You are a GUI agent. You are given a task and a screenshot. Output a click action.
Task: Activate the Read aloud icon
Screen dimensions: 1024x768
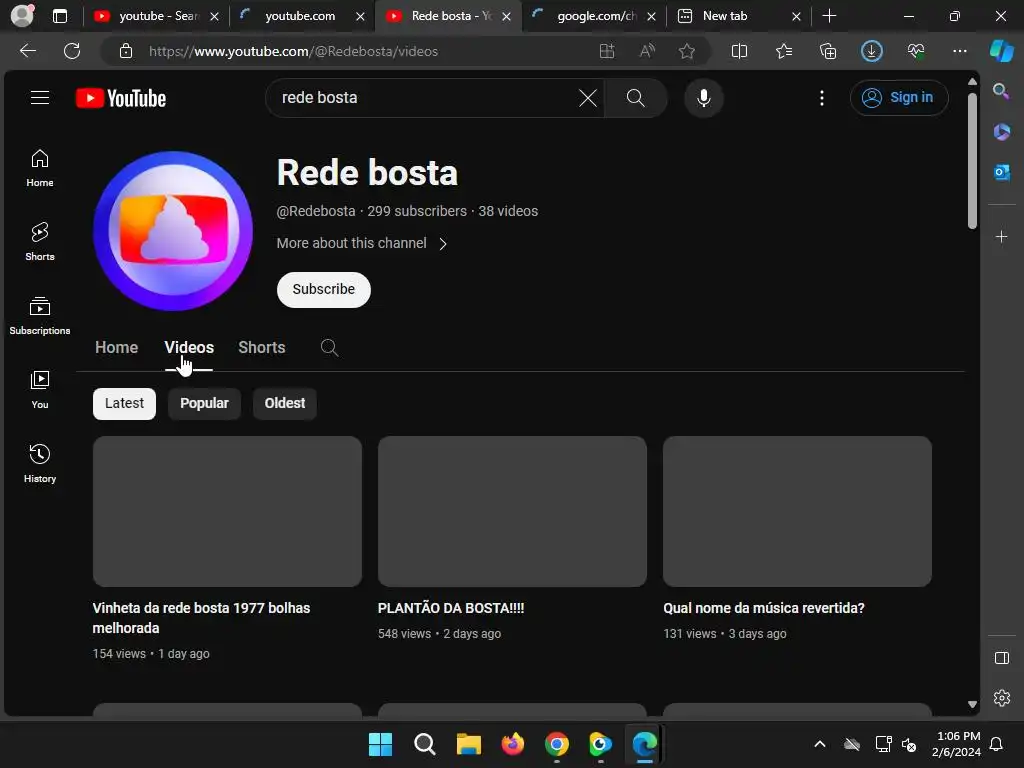647,51
